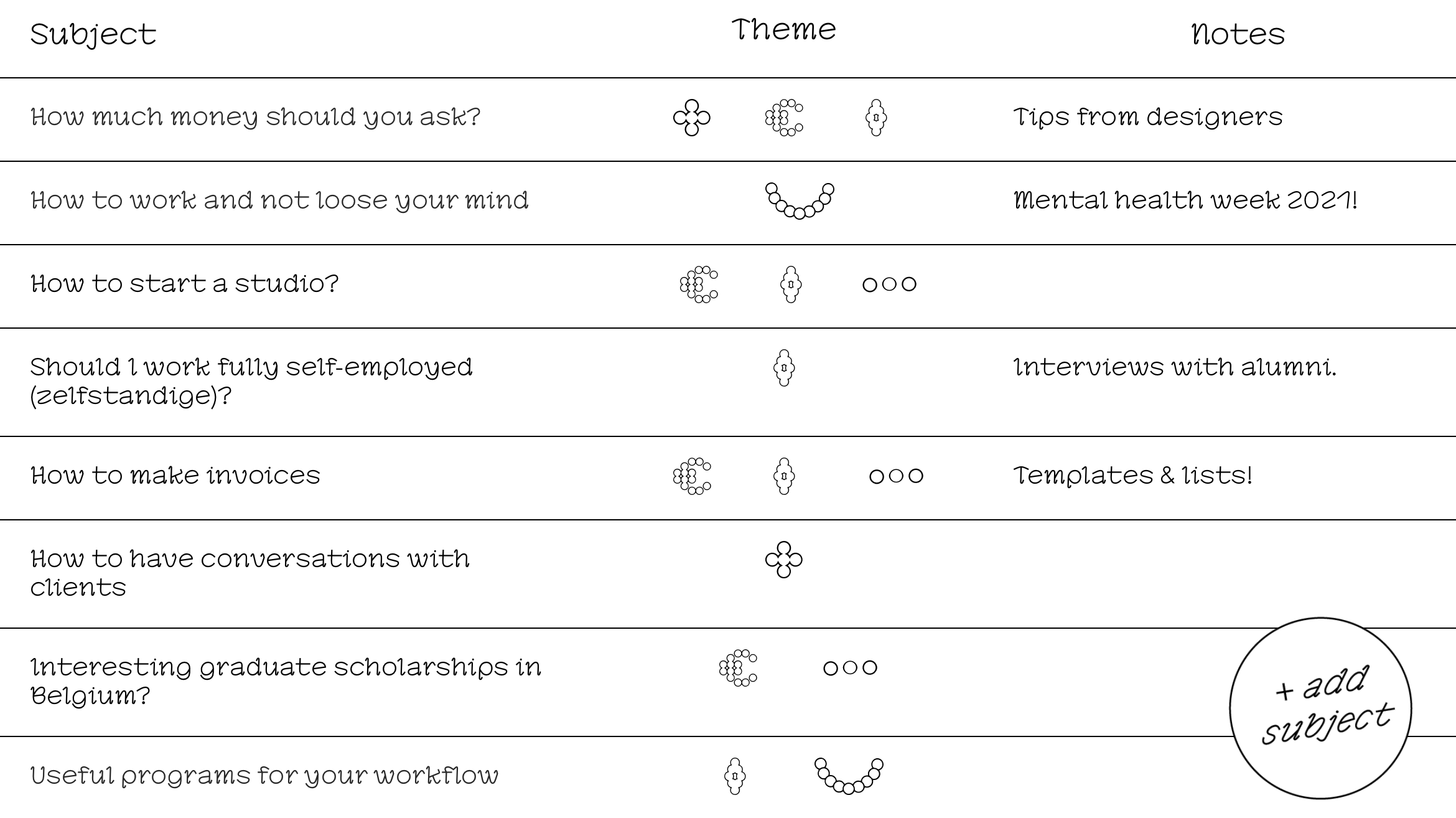Click the beaded necklace icon in mental health row
1456x818 pixels.
[x=799, y=200]
